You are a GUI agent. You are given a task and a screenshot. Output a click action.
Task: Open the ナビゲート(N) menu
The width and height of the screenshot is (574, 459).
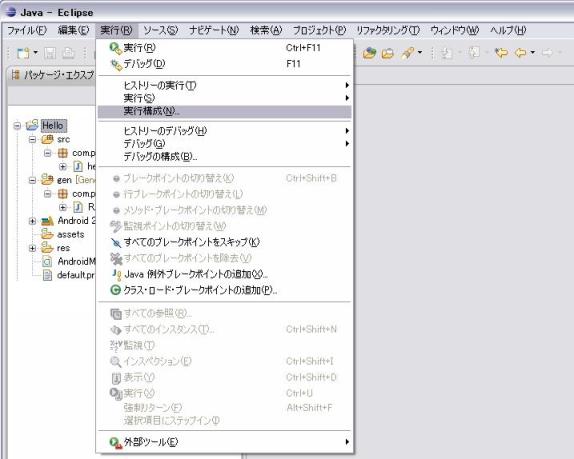[x=214, y=30]
